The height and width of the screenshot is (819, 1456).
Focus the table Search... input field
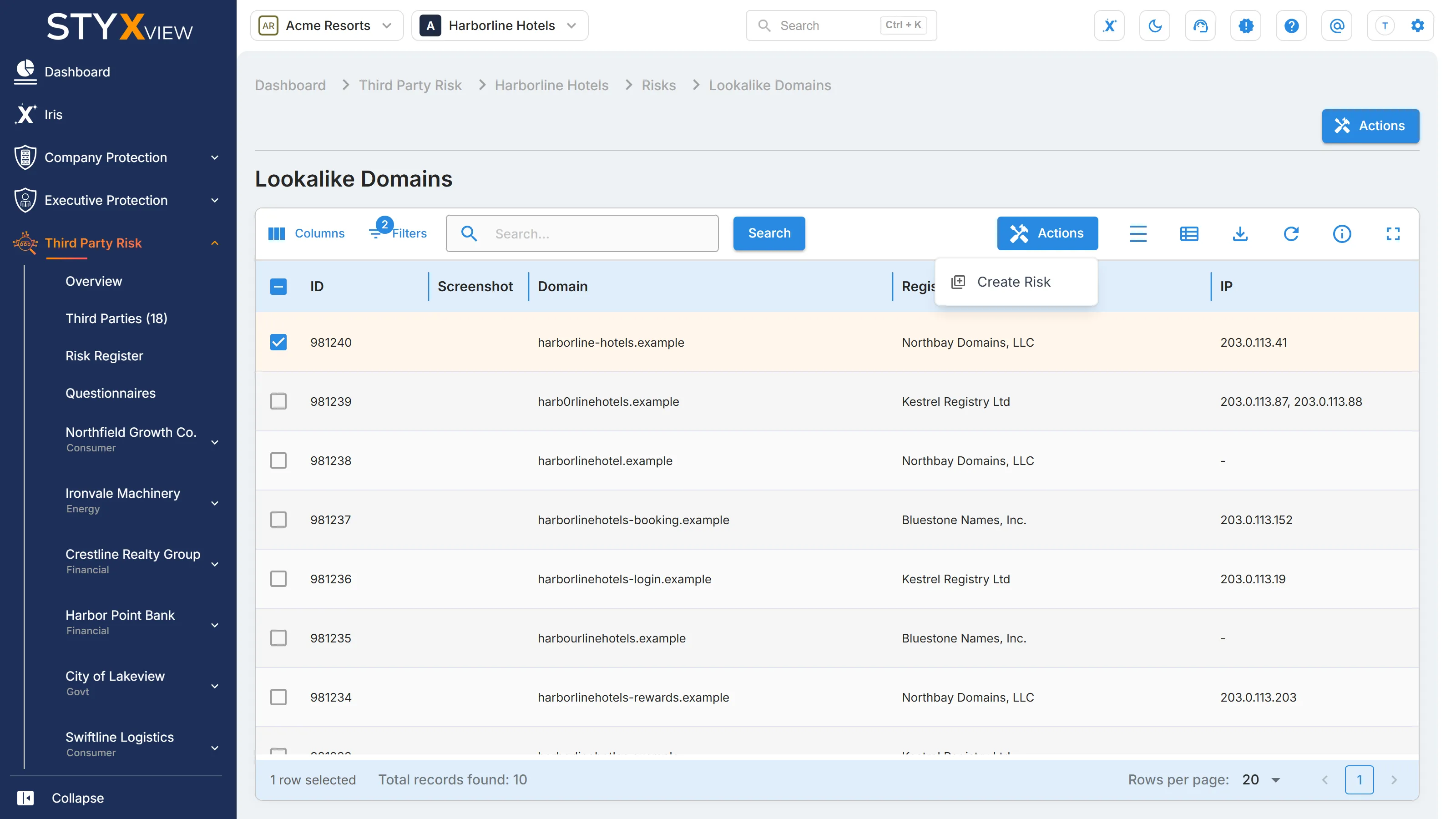[x=581, y=233]
